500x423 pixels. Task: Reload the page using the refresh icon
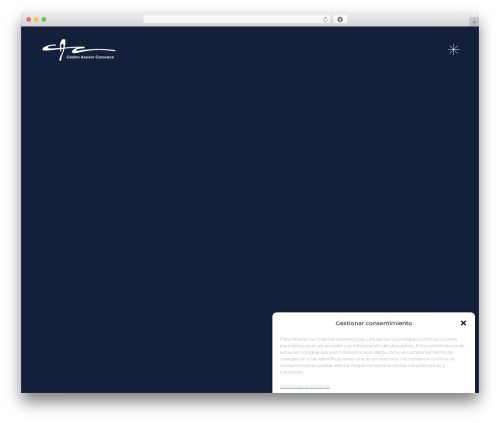[x=325, y=19]
